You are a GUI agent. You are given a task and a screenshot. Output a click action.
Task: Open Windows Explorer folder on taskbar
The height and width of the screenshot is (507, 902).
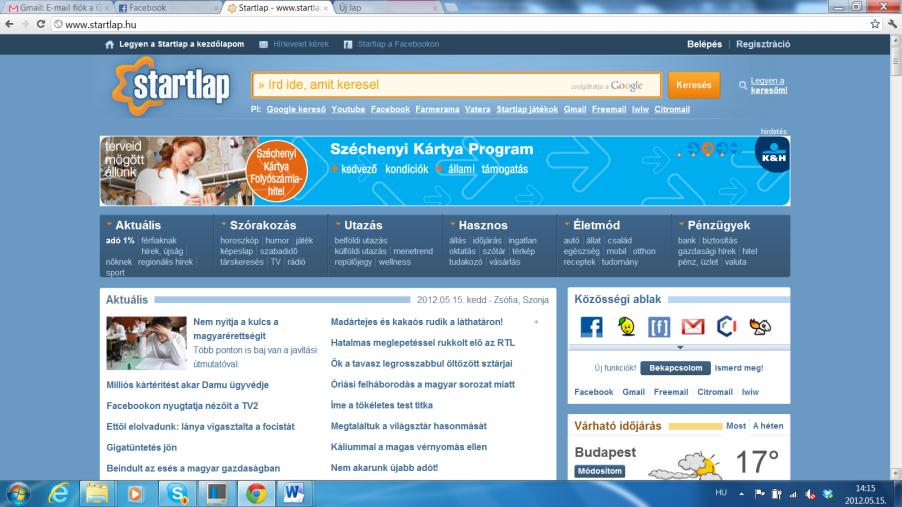coord(97,494)
